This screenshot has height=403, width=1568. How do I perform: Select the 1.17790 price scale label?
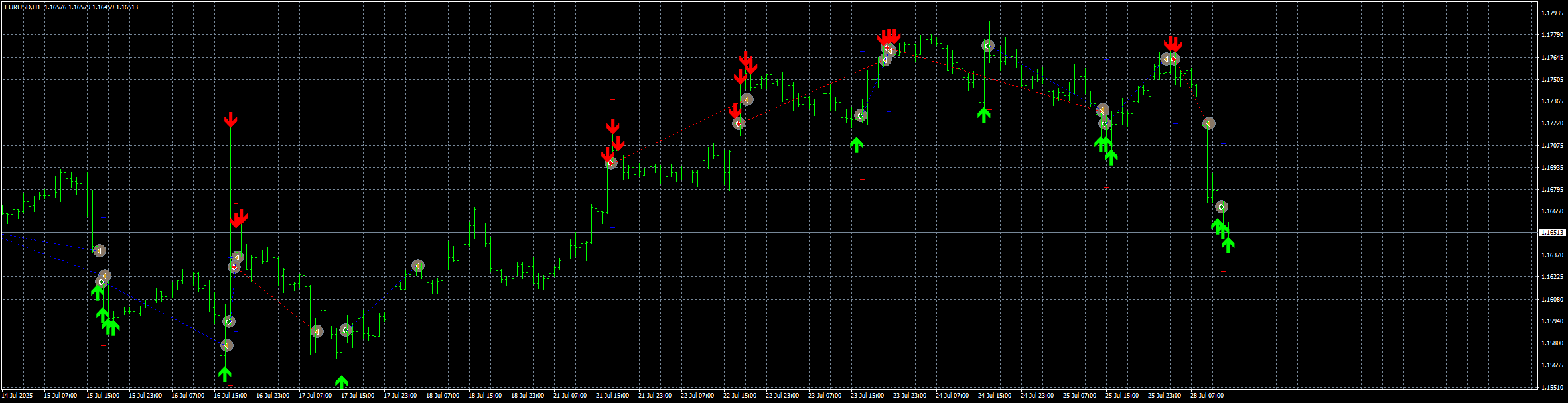coord(1553,35)
